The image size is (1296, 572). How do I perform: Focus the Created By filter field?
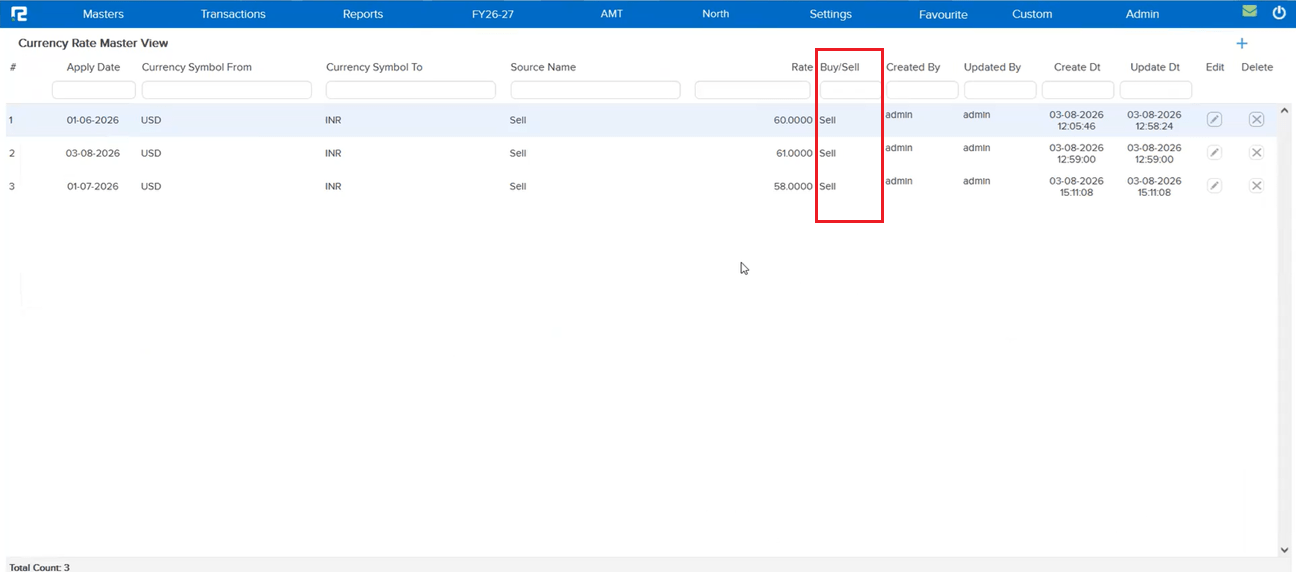(922, 90)
